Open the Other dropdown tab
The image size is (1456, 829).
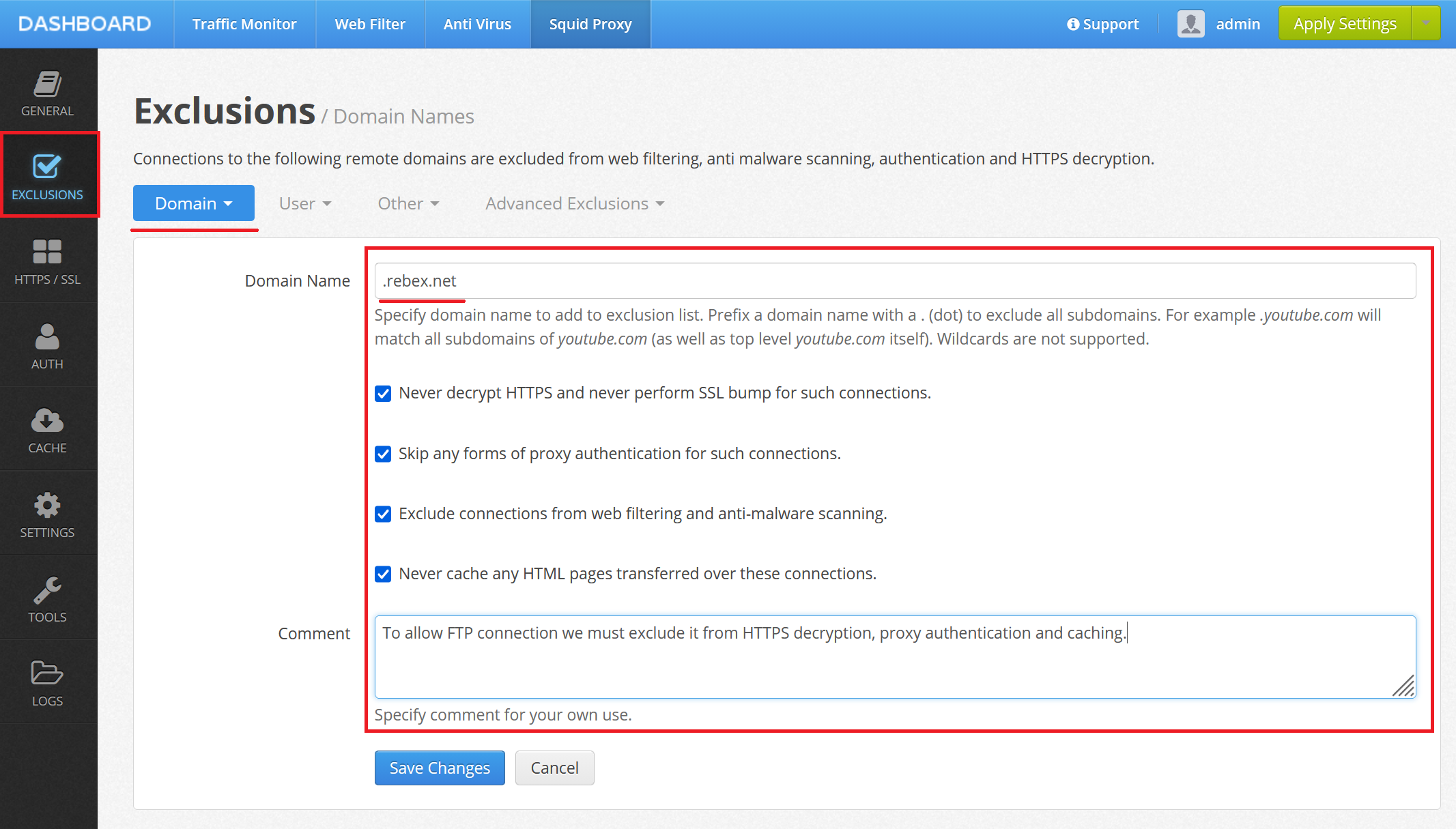pos(408,203)
